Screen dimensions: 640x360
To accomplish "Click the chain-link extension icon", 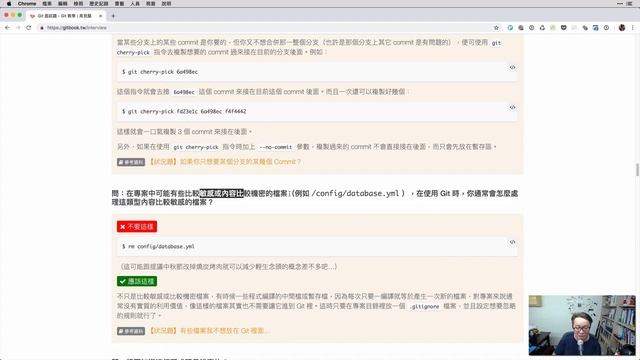I will click(x=585, y=28).
